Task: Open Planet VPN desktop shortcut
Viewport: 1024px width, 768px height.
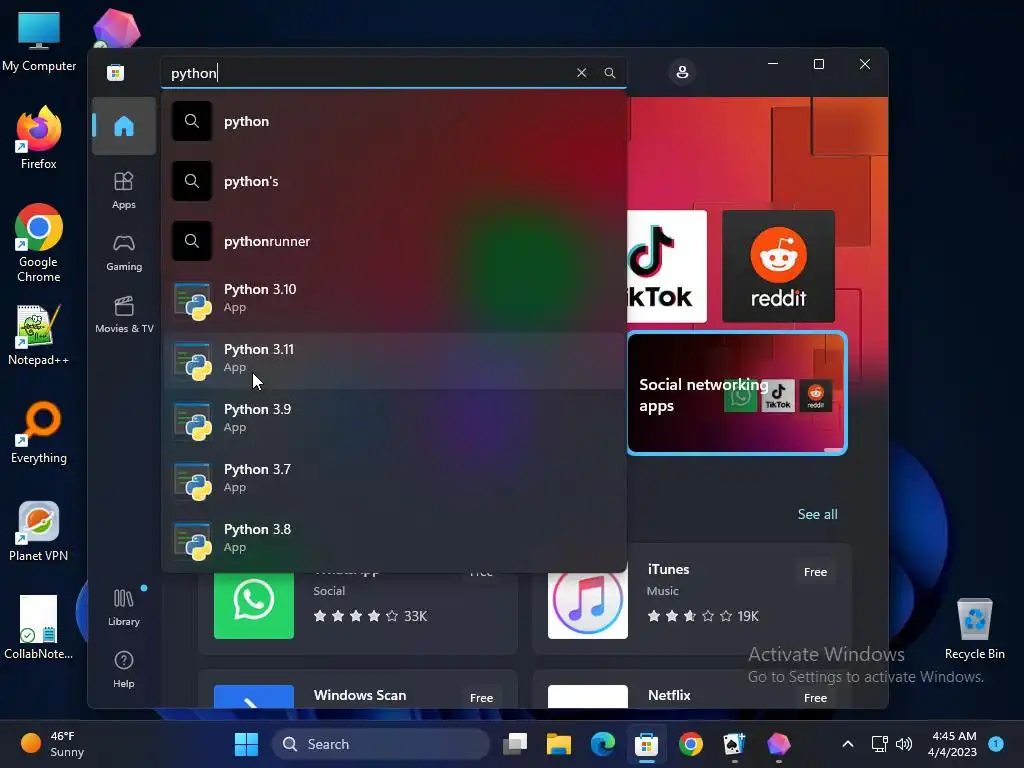Action: tap(39, 531)
